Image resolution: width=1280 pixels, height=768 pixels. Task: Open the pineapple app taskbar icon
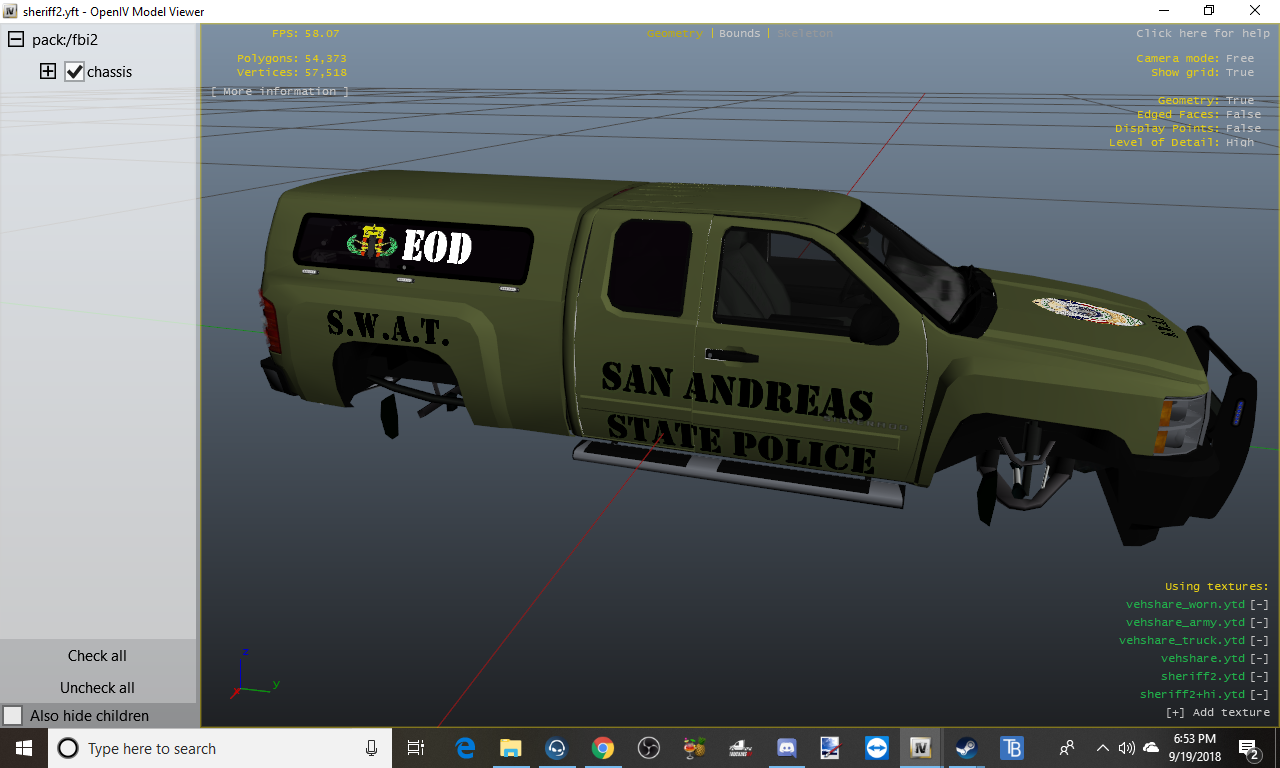694,748
